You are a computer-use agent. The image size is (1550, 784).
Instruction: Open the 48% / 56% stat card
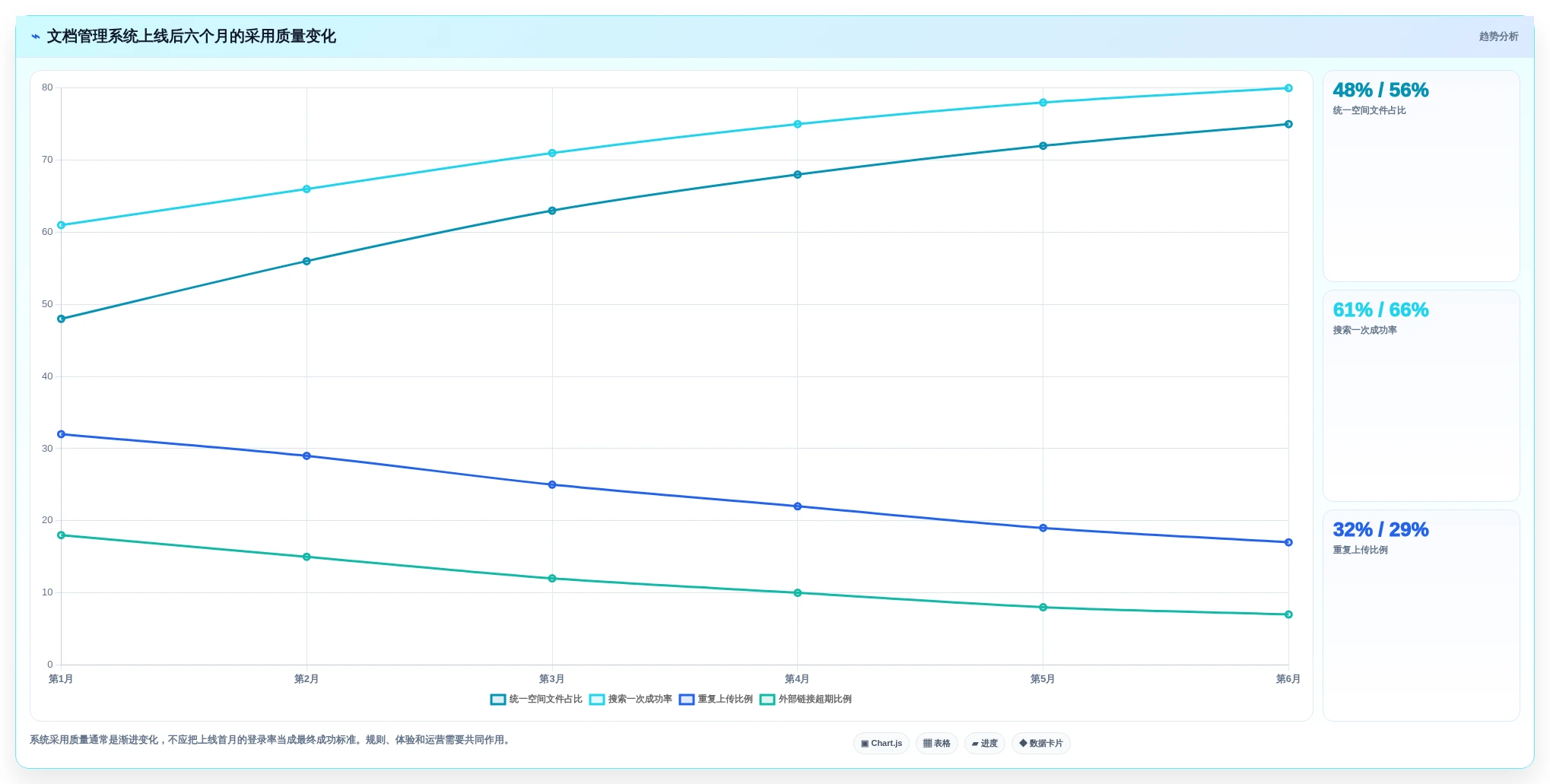1421,176
